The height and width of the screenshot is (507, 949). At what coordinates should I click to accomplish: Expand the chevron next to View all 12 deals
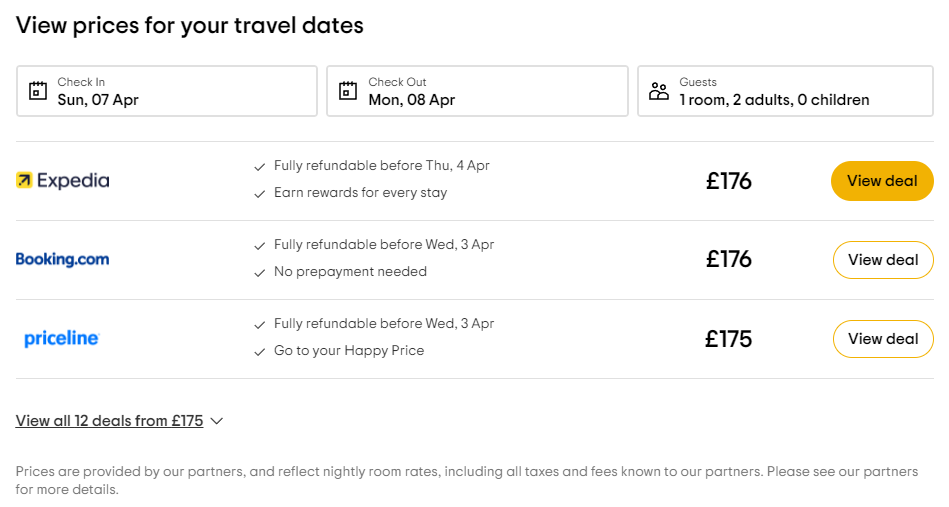[217, 421]
